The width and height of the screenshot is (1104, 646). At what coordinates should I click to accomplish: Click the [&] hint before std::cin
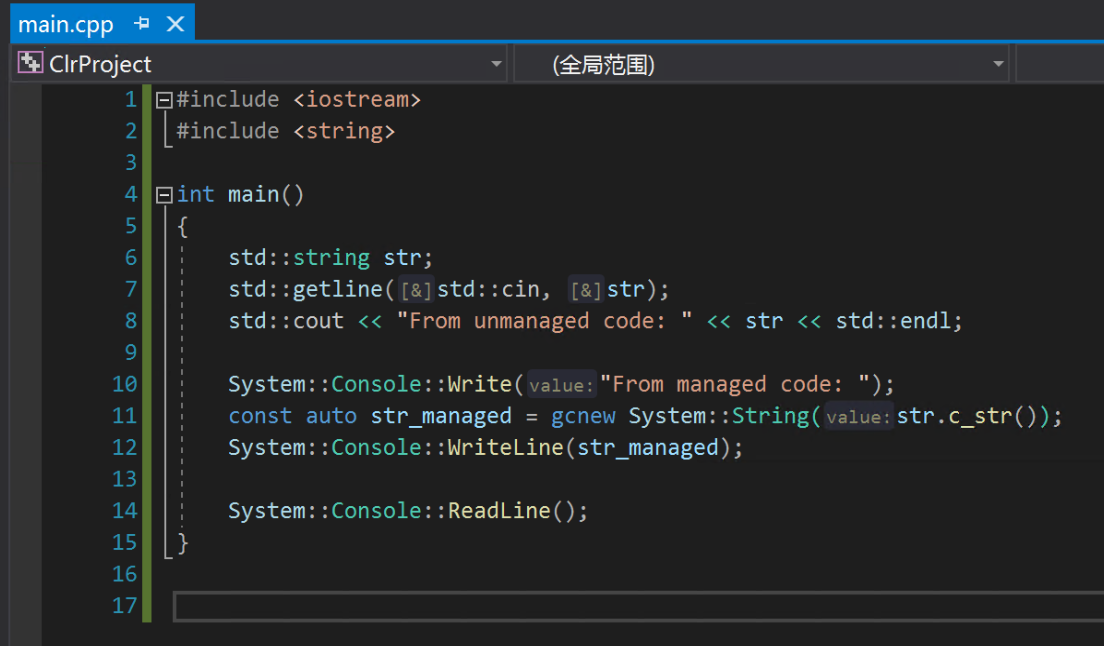pyautogui.click(x=416, y=290)
